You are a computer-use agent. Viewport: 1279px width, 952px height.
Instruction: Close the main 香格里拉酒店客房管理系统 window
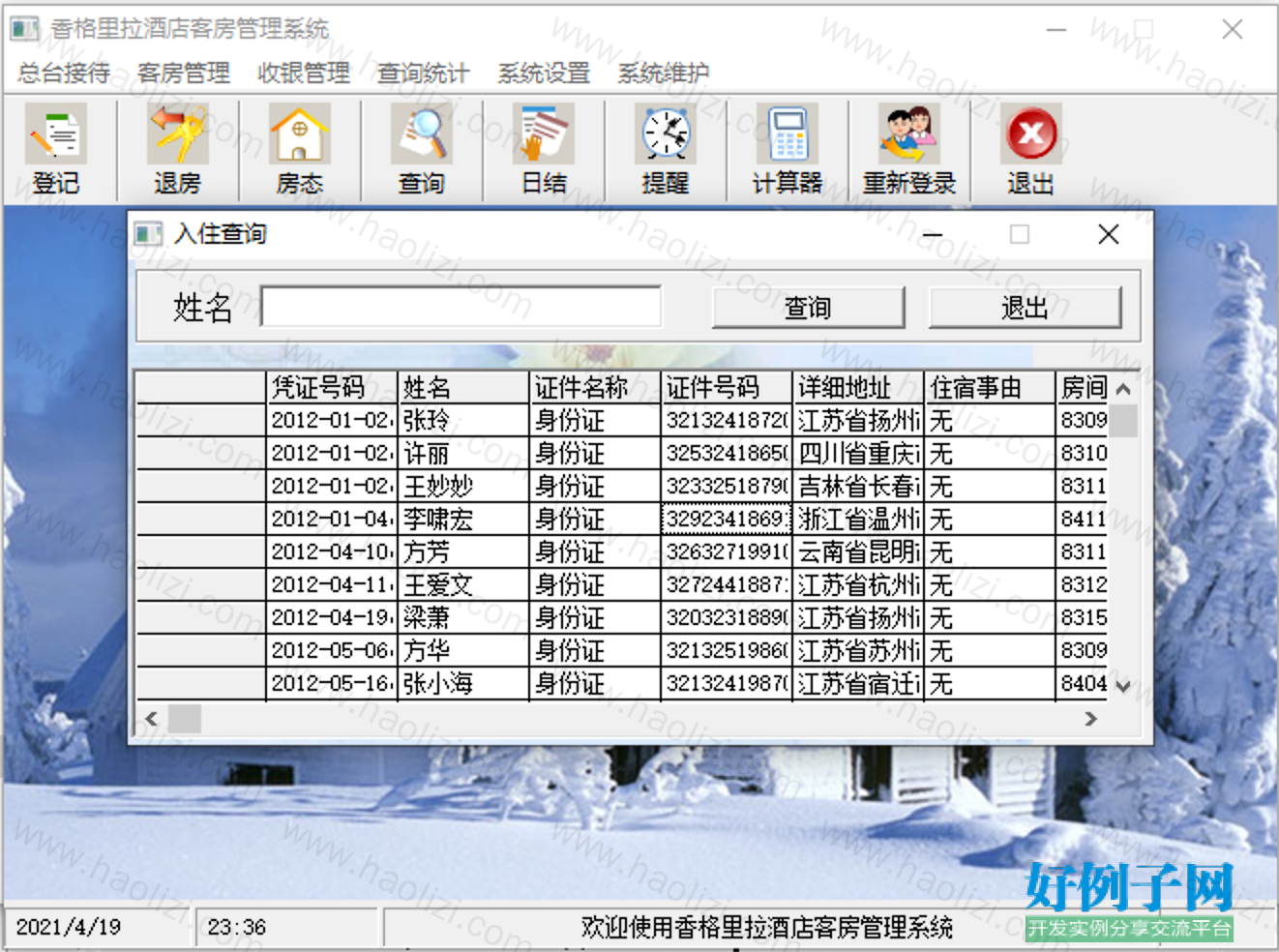tap(1233, 29)
